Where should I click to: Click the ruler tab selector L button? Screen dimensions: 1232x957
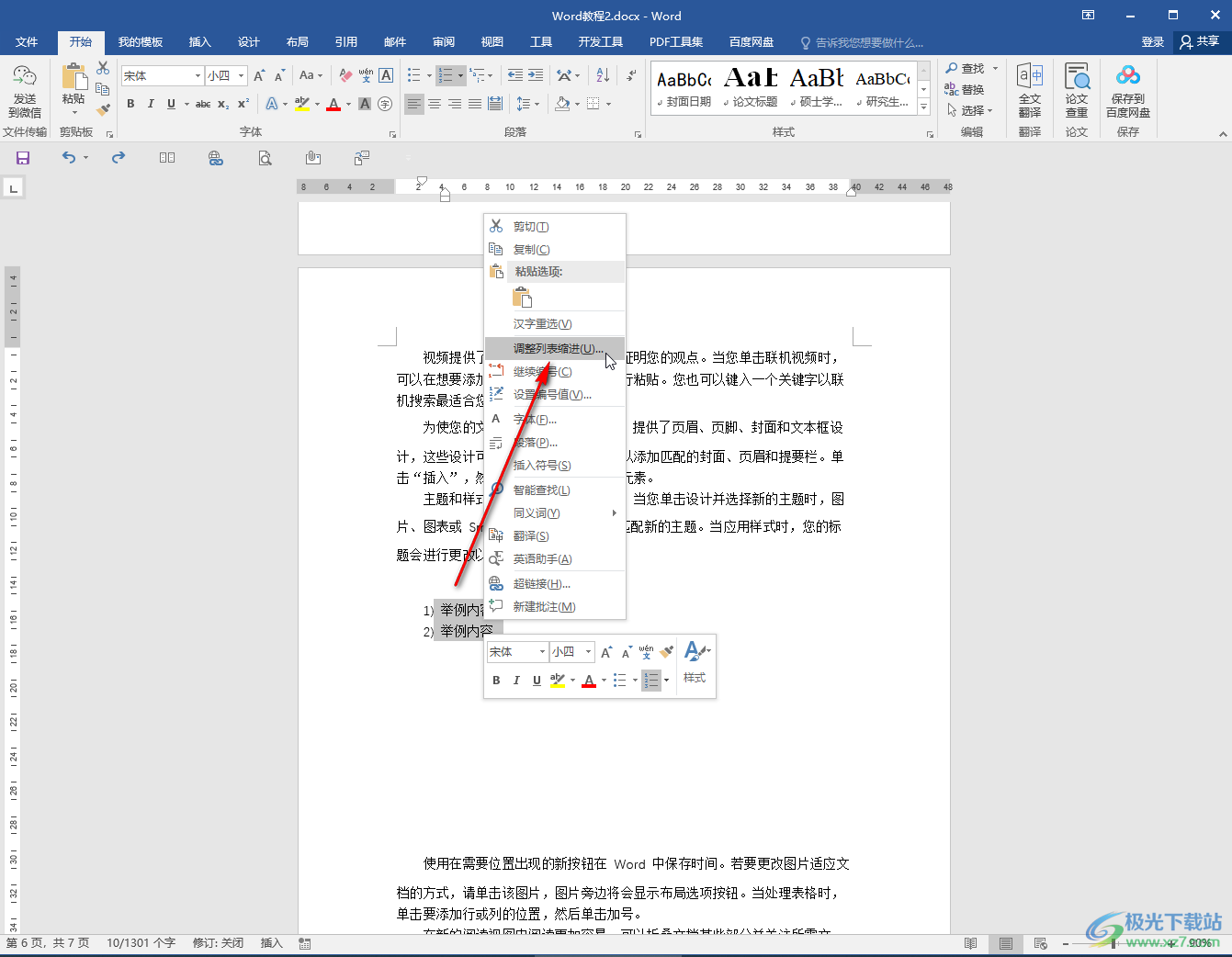(13, 188)
